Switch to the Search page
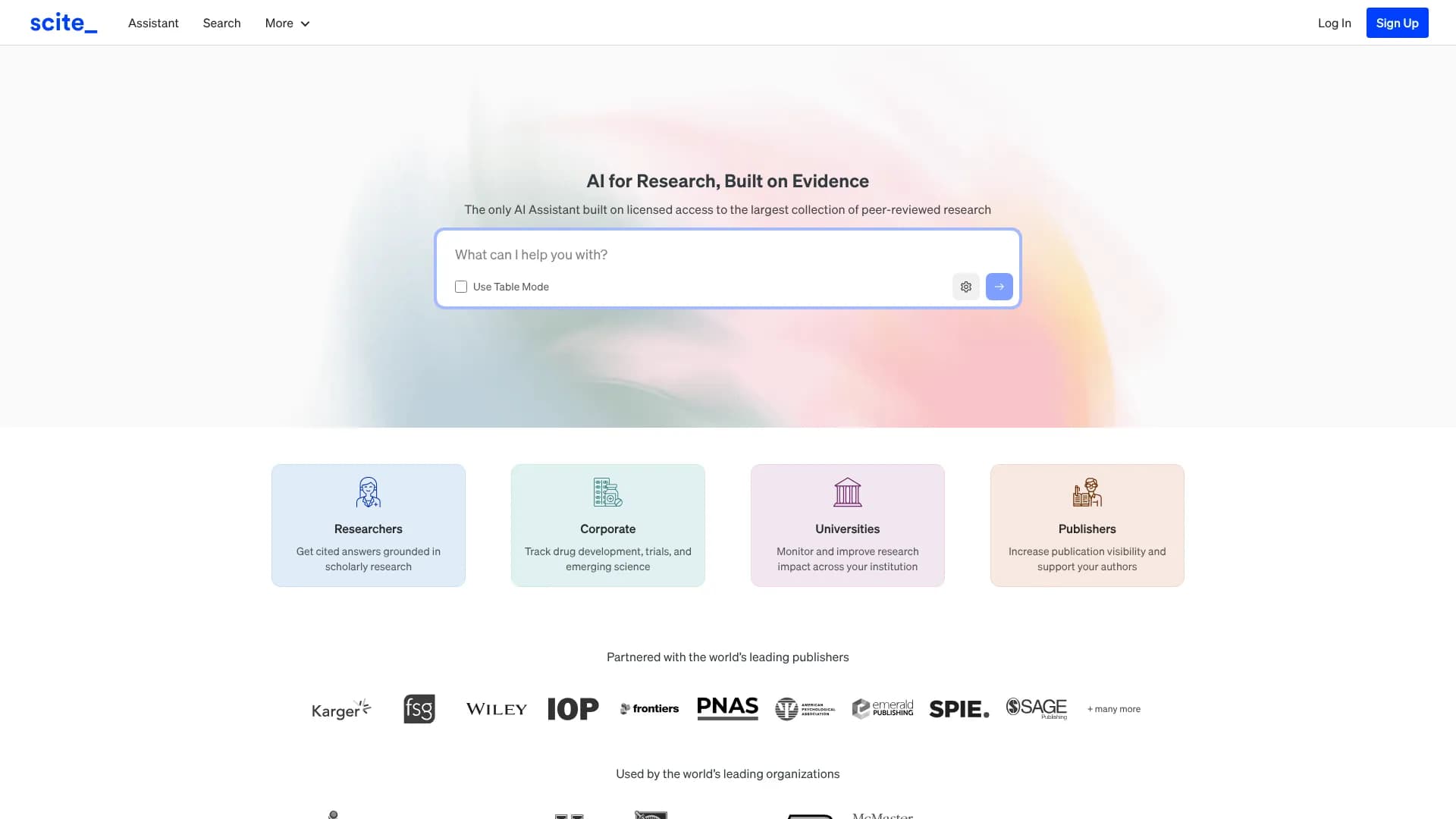1456x819 pixels. coord(221,23)
